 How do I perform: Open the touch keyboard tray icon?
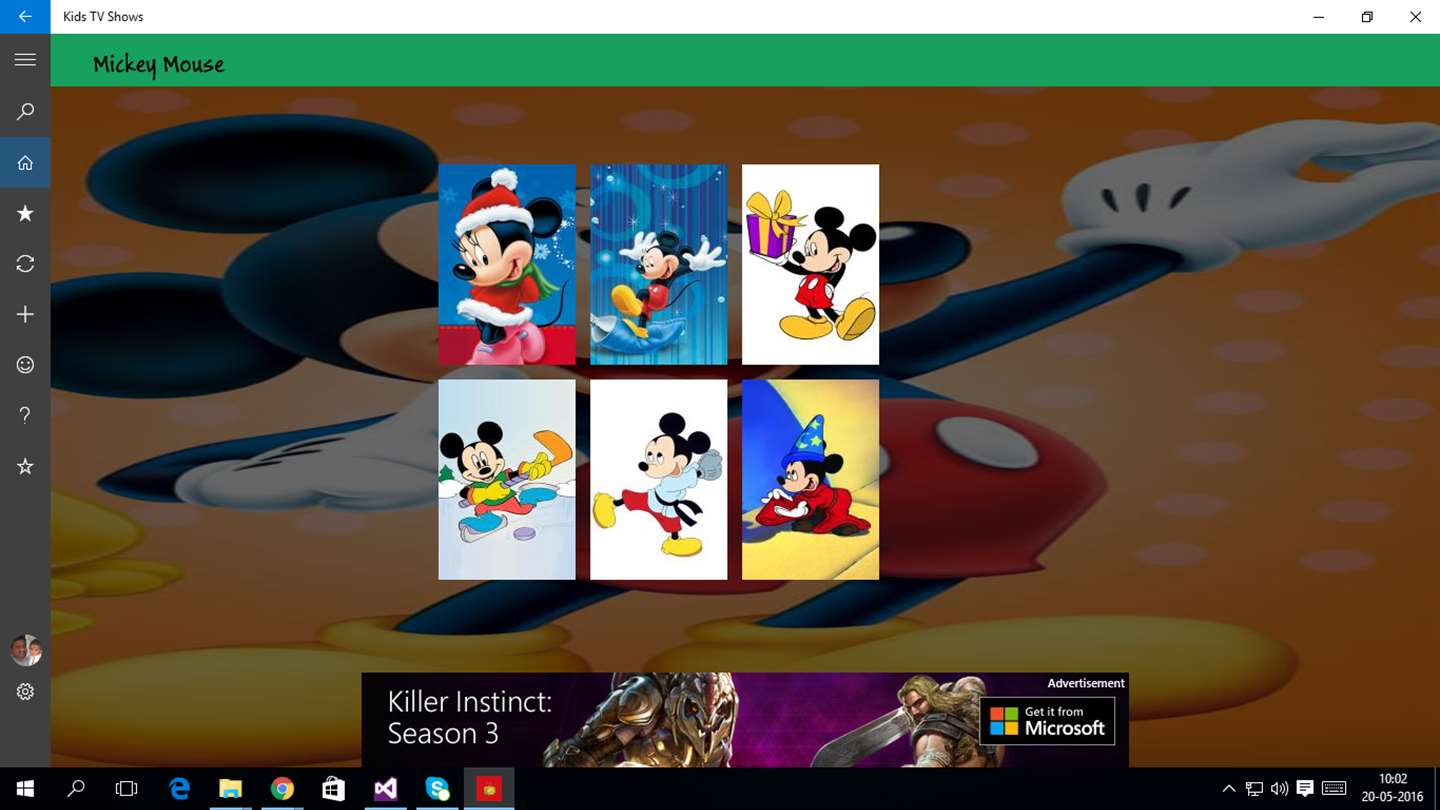[x=1334, y=789]
